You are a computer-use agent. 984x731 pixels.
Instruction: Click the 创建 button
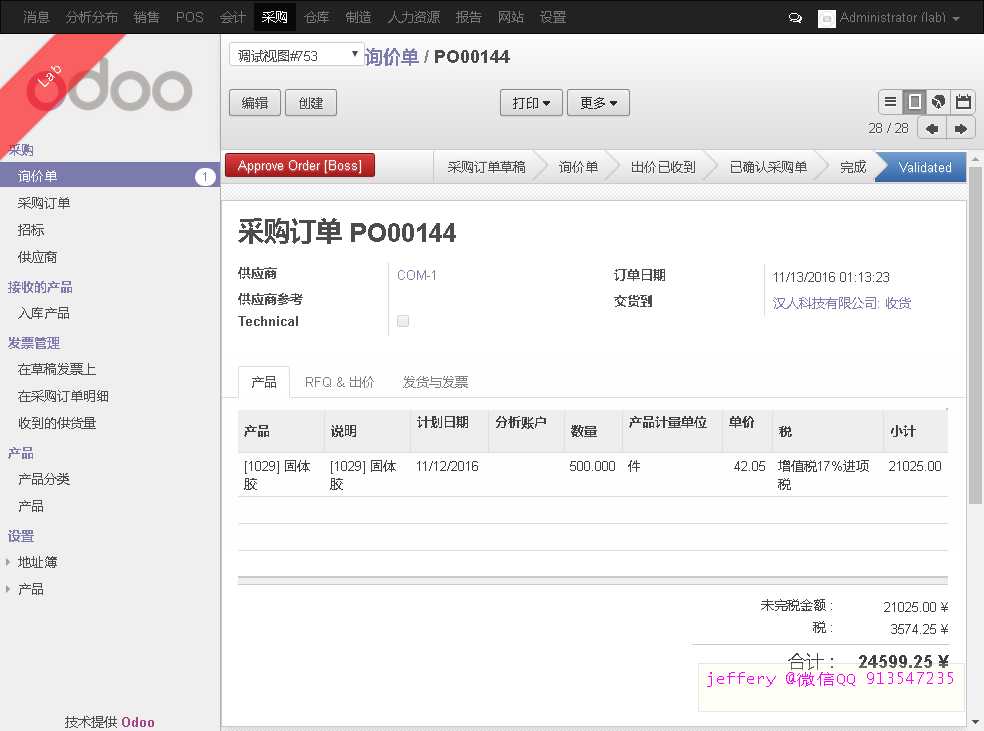(311, 103)
